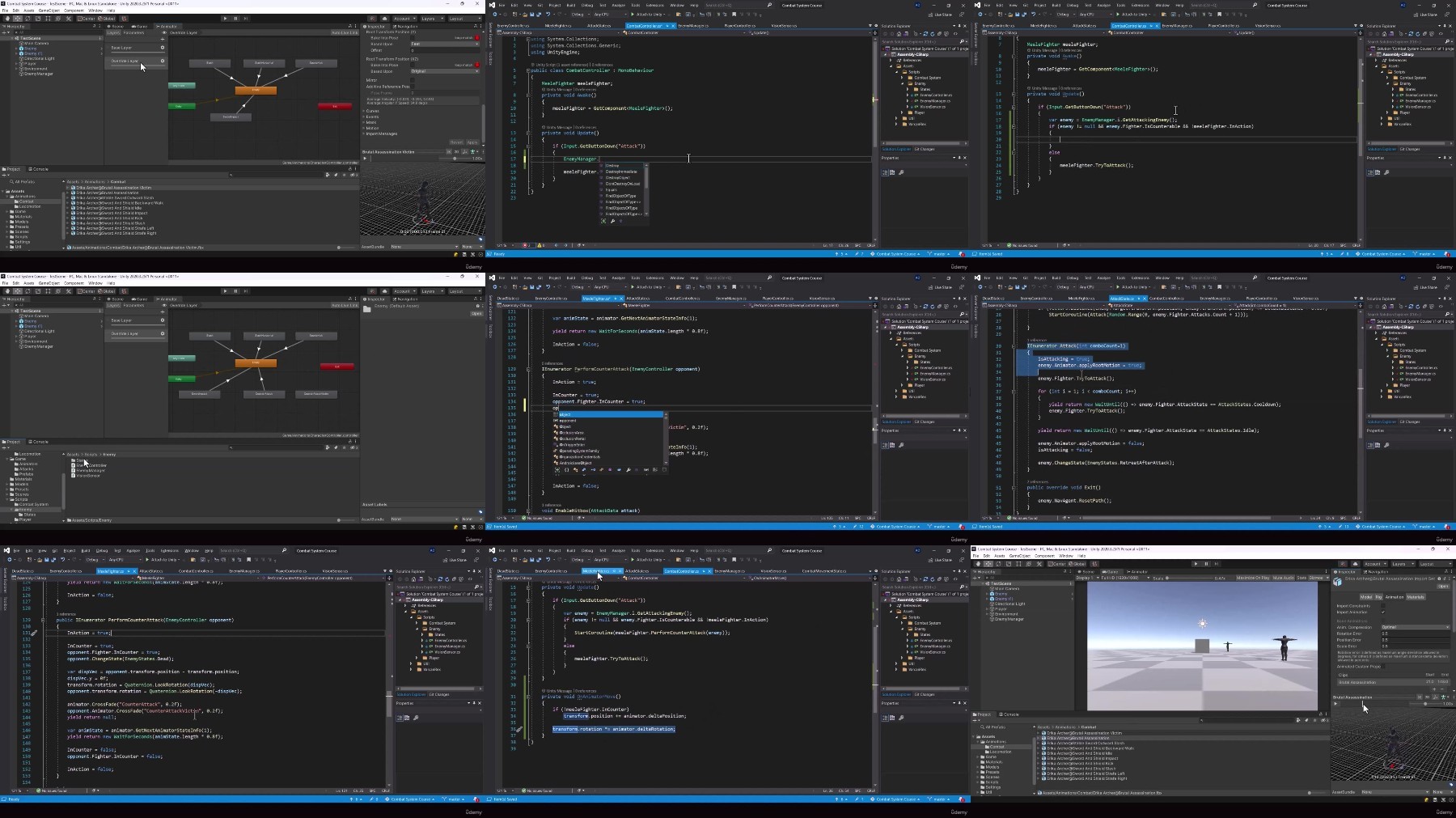Click Step button in Unity window showing Game view
The image size is (1456, 818).
(1217, 564)
